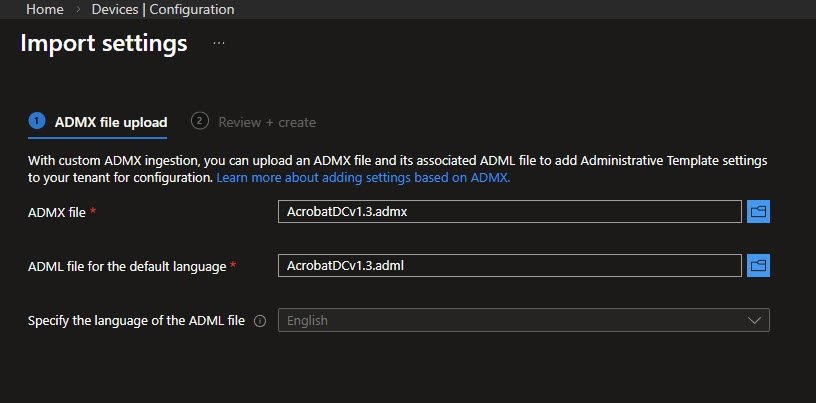Switch to the ADMX file upload tab
This screenshot has width=816, height=403.
point(110,122)
